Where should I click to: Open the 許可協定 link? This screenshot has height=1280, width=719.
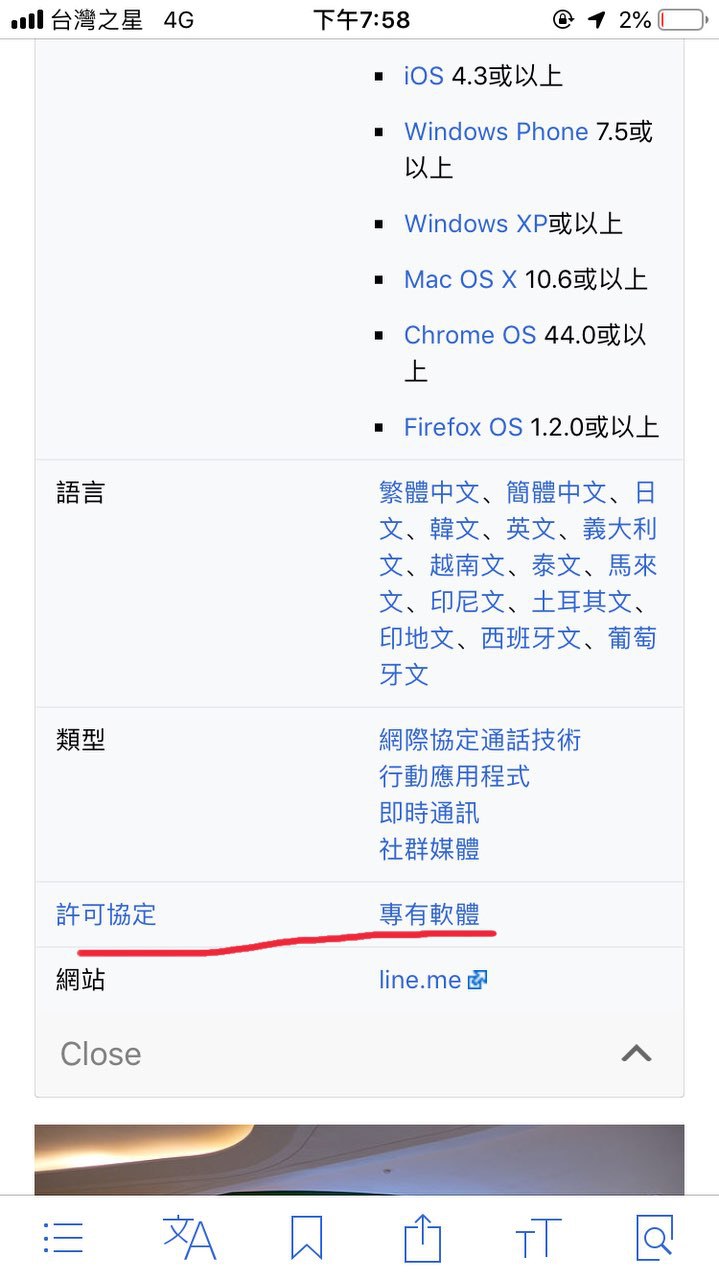pyautogui.click(x=106, y=914)
